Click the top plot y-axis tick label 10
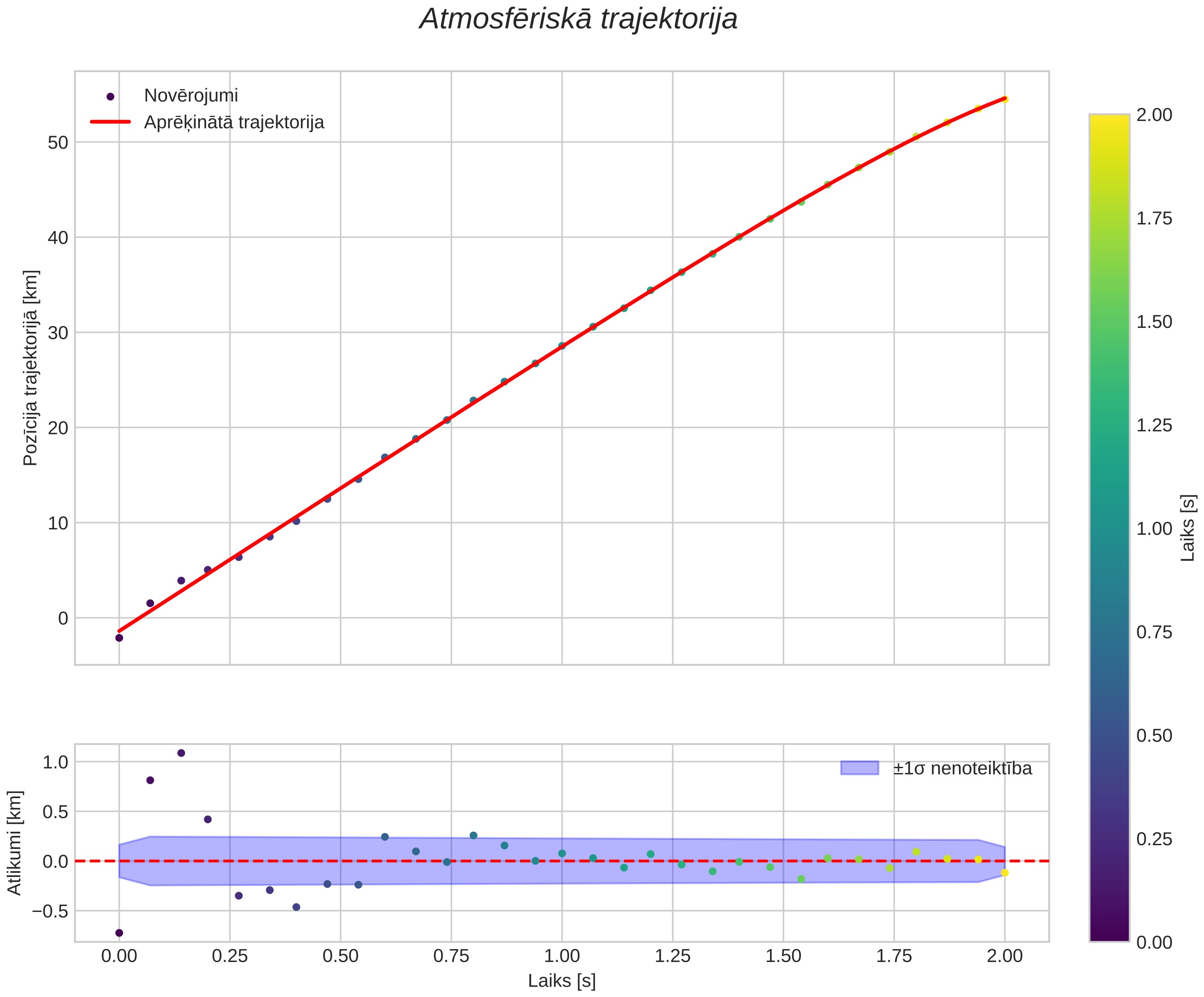 (x=57, y=523)
